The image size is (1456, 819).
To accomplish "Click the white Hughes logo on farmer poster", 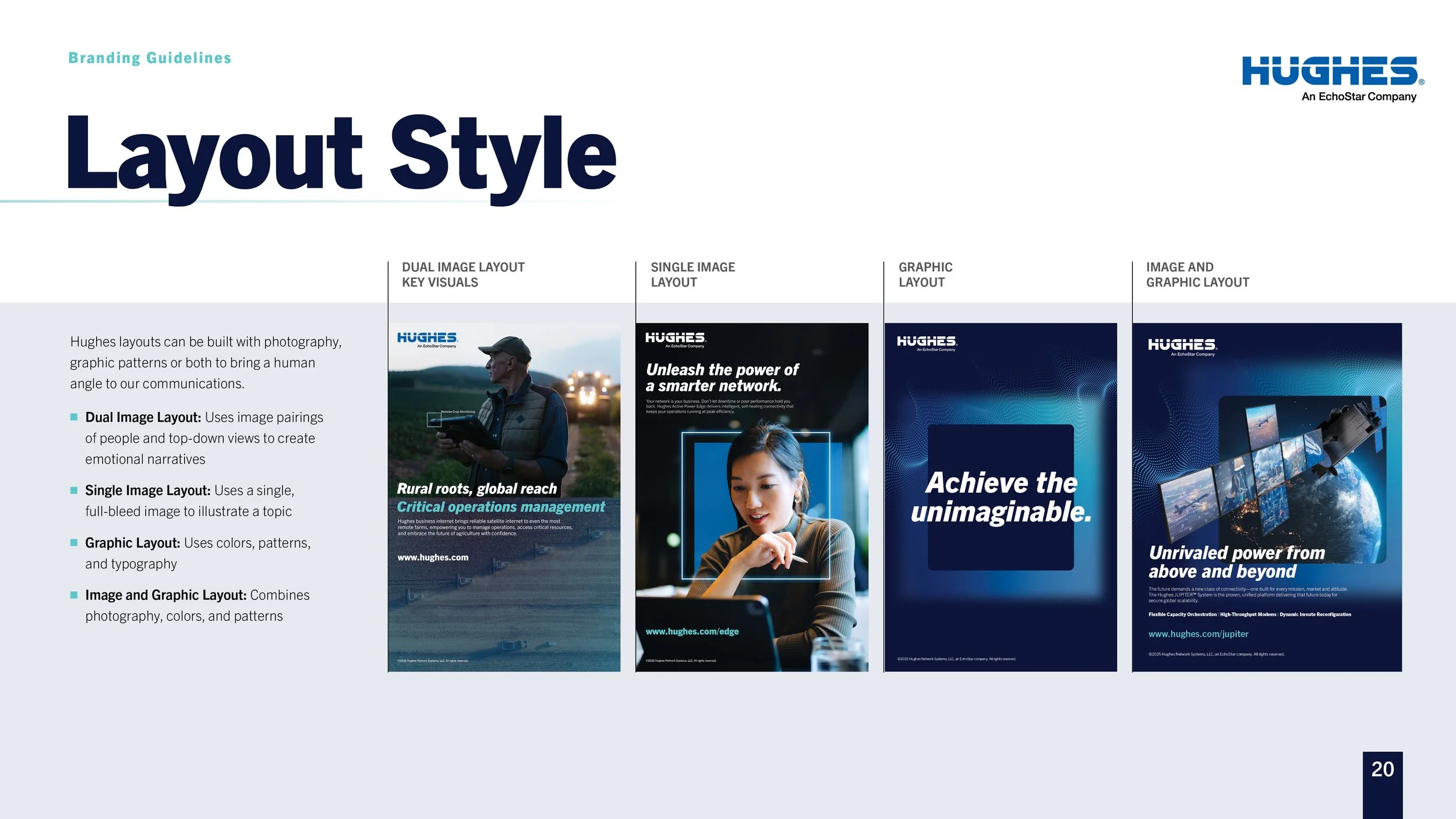I will point(427,339).
